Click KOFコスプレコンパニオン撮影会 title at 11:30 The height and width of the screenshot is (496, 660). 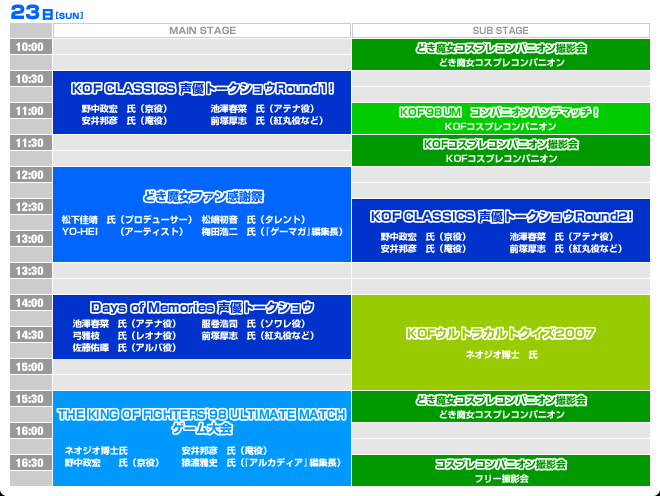pos(501,144)
